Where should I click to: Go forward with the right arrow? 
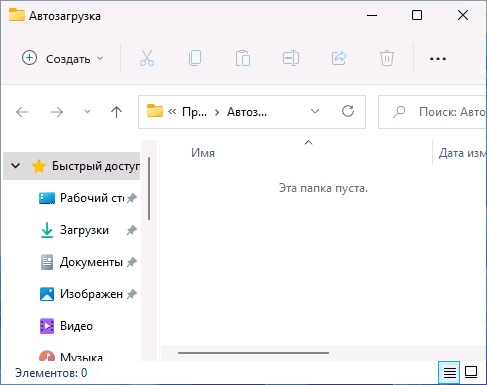[57, 112]
